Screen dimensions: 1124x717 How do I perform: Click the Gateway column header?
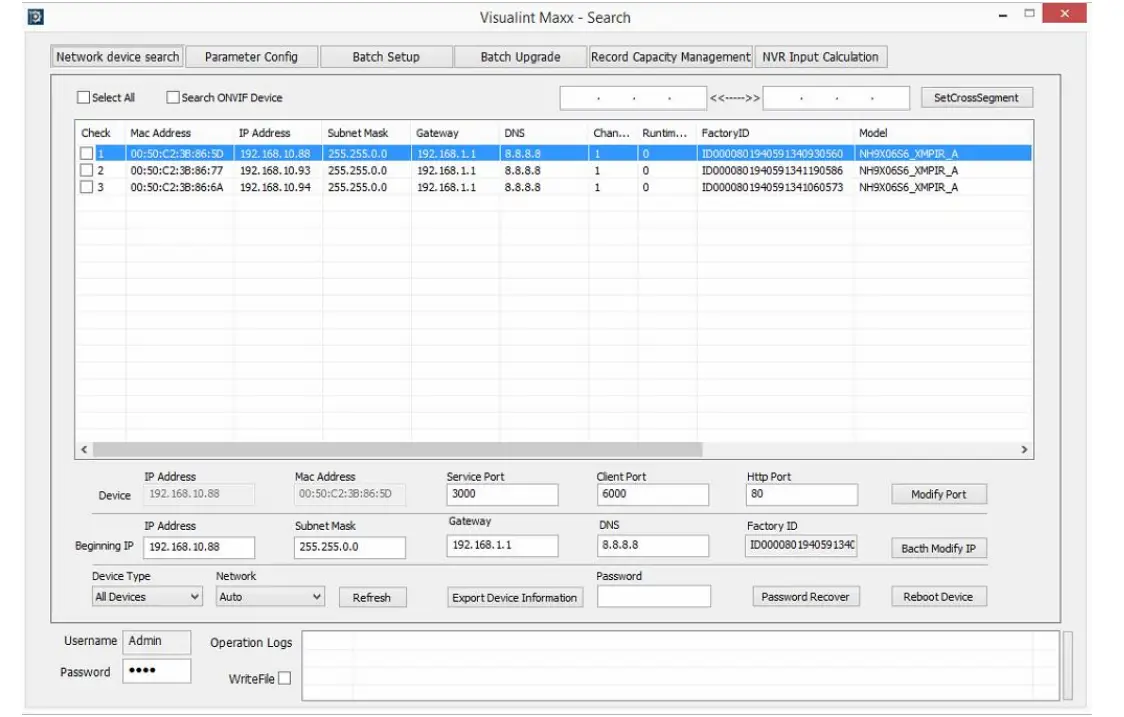pyautogui.click(x=437, y=133)
